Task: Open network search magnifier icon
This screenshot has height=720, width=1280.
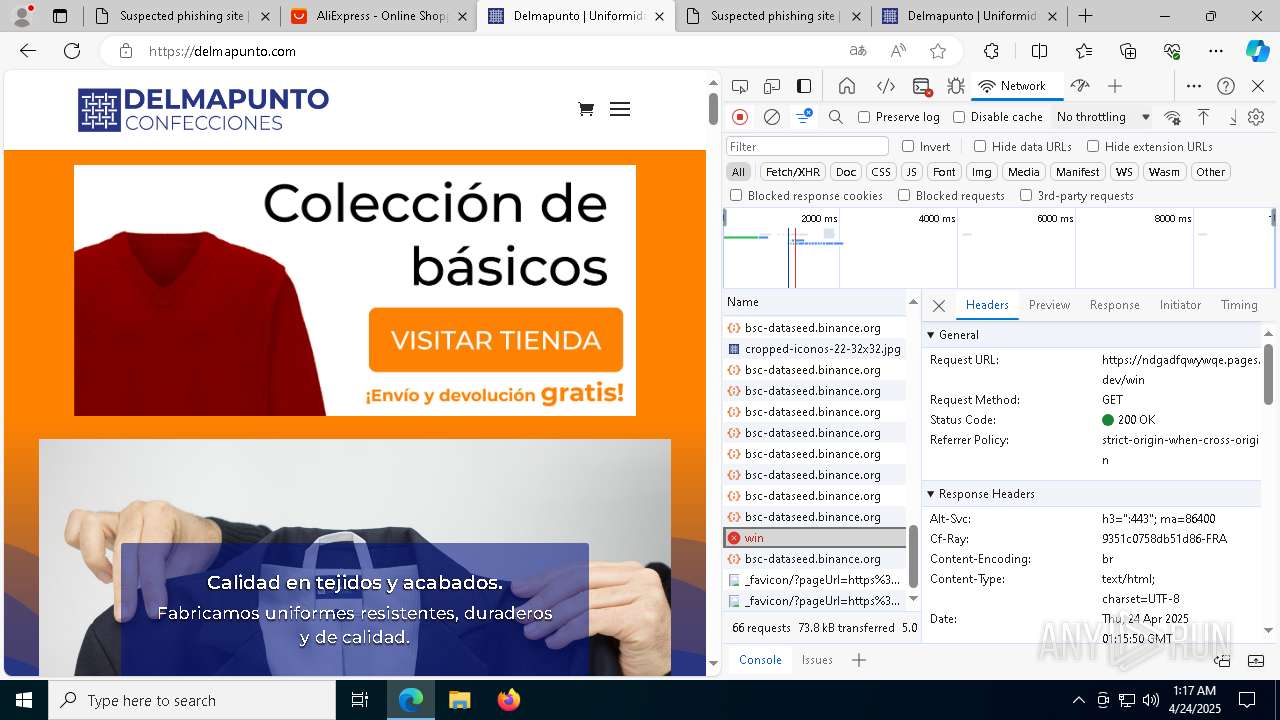Action: [836, 117]
